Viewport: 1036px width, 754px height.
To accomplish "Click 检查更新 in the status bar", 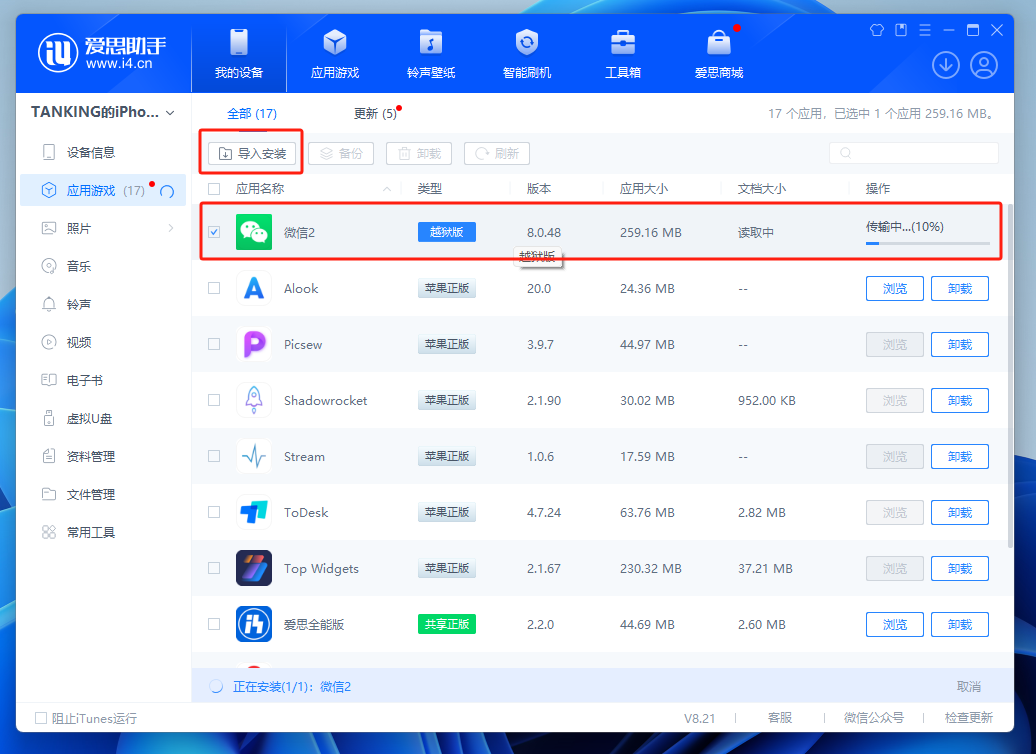I will (x=969, y=718).
